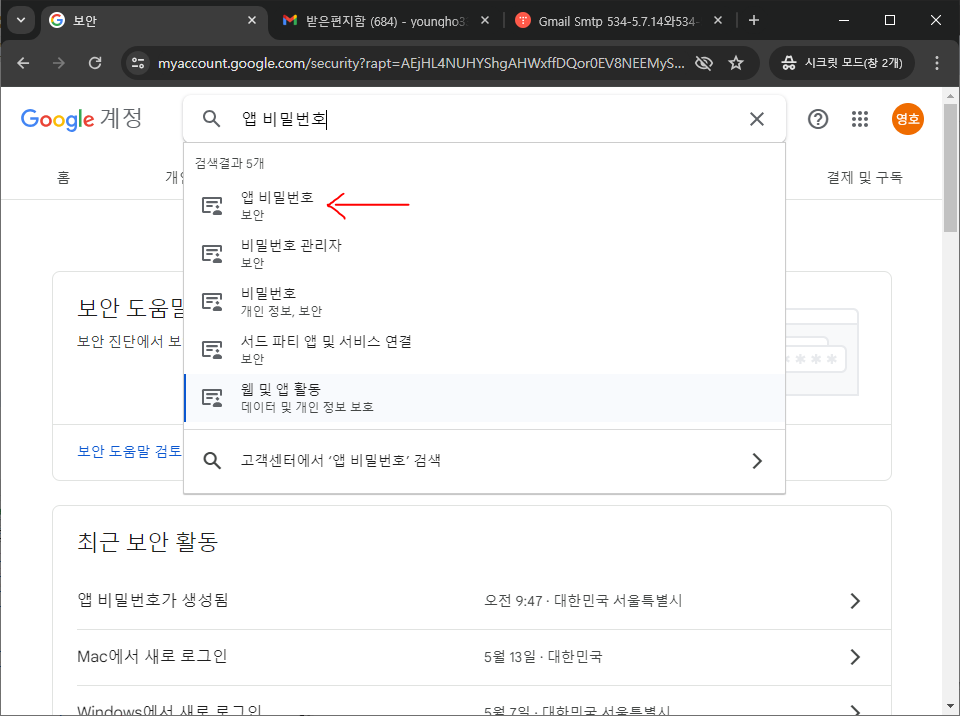Viewport: 960px width, 716px height.
Task: Open the Help question mark icon
Action: 817,119
